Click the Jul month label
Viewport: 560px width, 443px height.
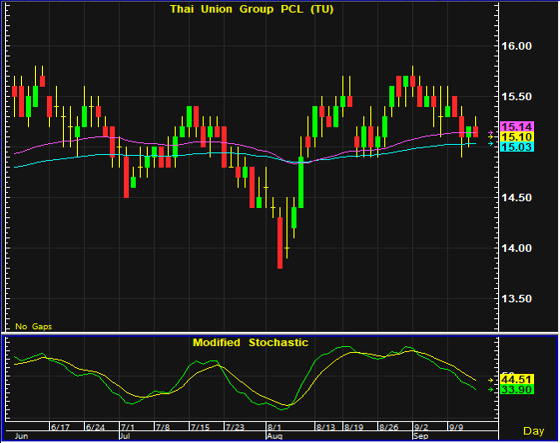[x=124, y=436]
